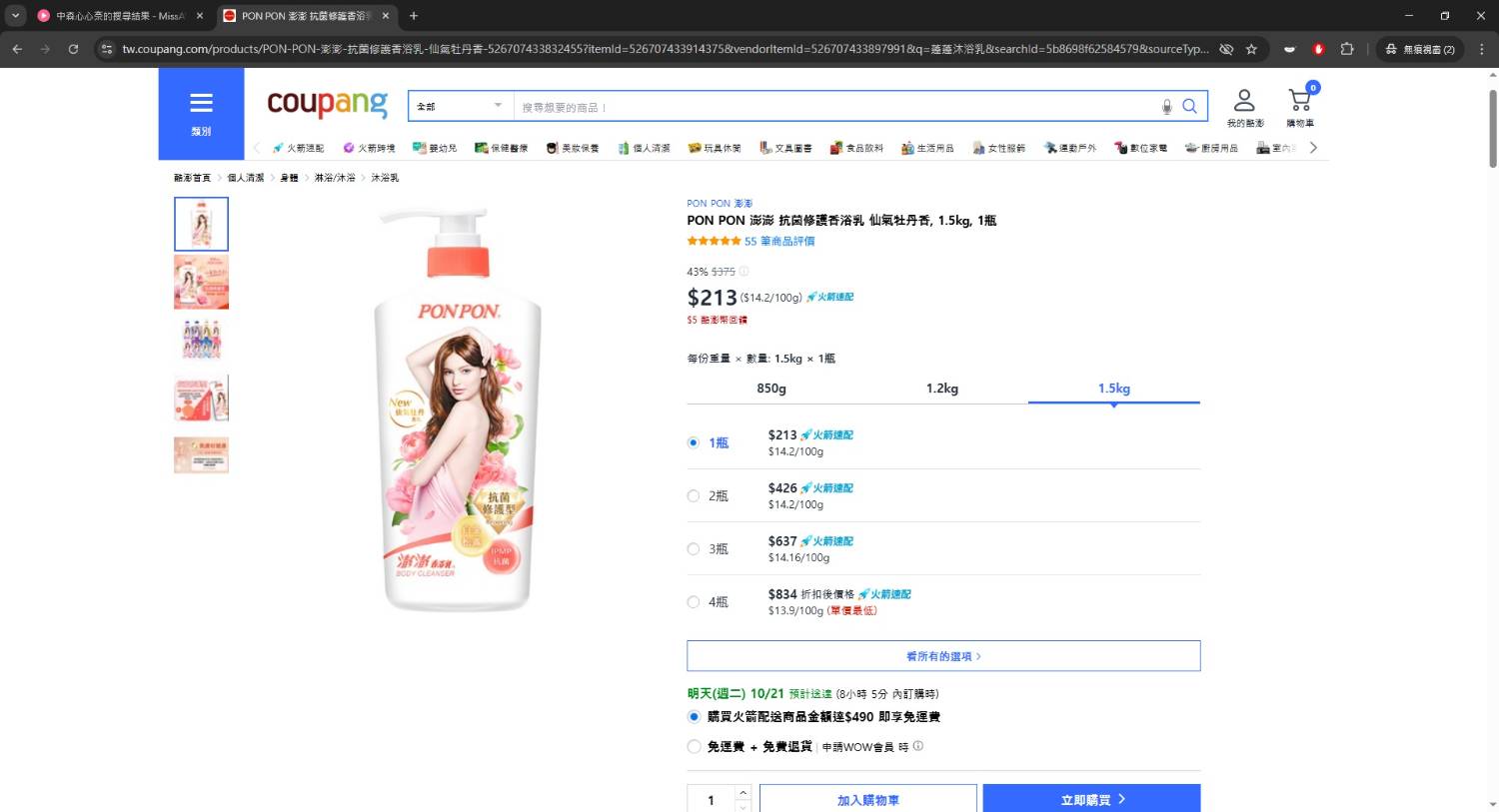
Task: Select the 運動戶外 category icon
Action: pyautogui.click(x=1072, y=147)
